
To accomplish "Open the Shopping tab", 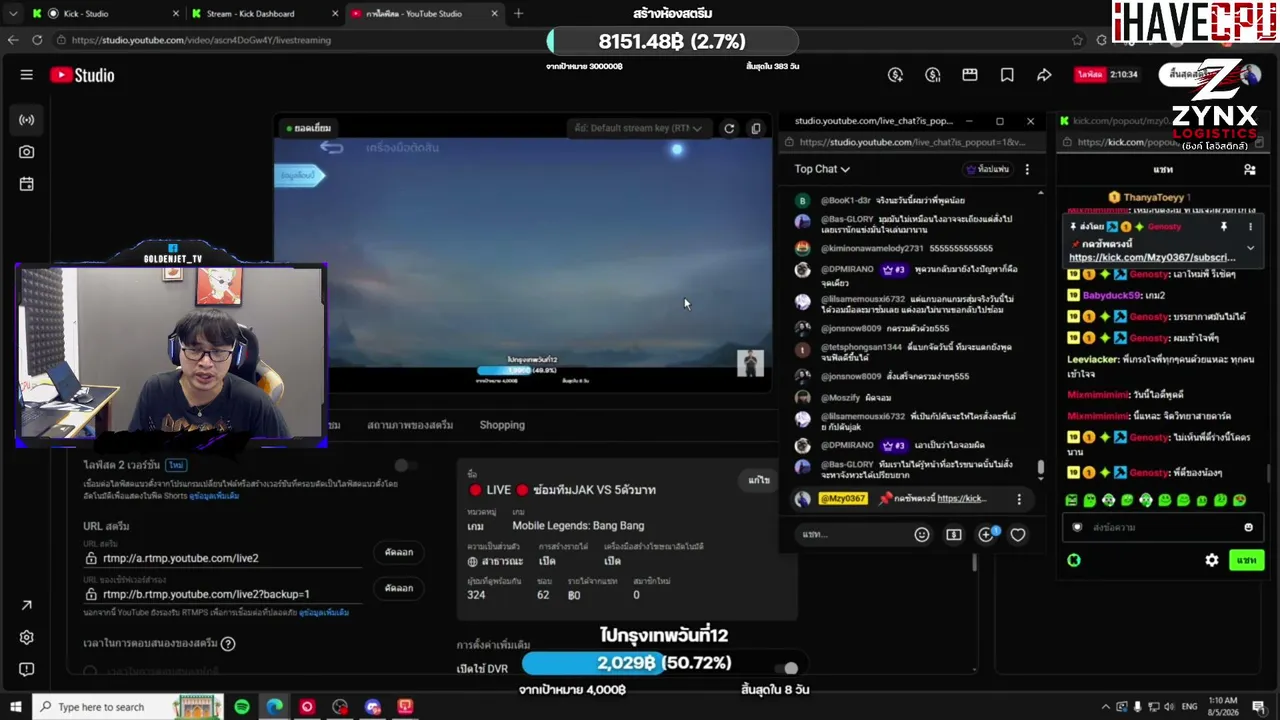I will click(502, 425).
